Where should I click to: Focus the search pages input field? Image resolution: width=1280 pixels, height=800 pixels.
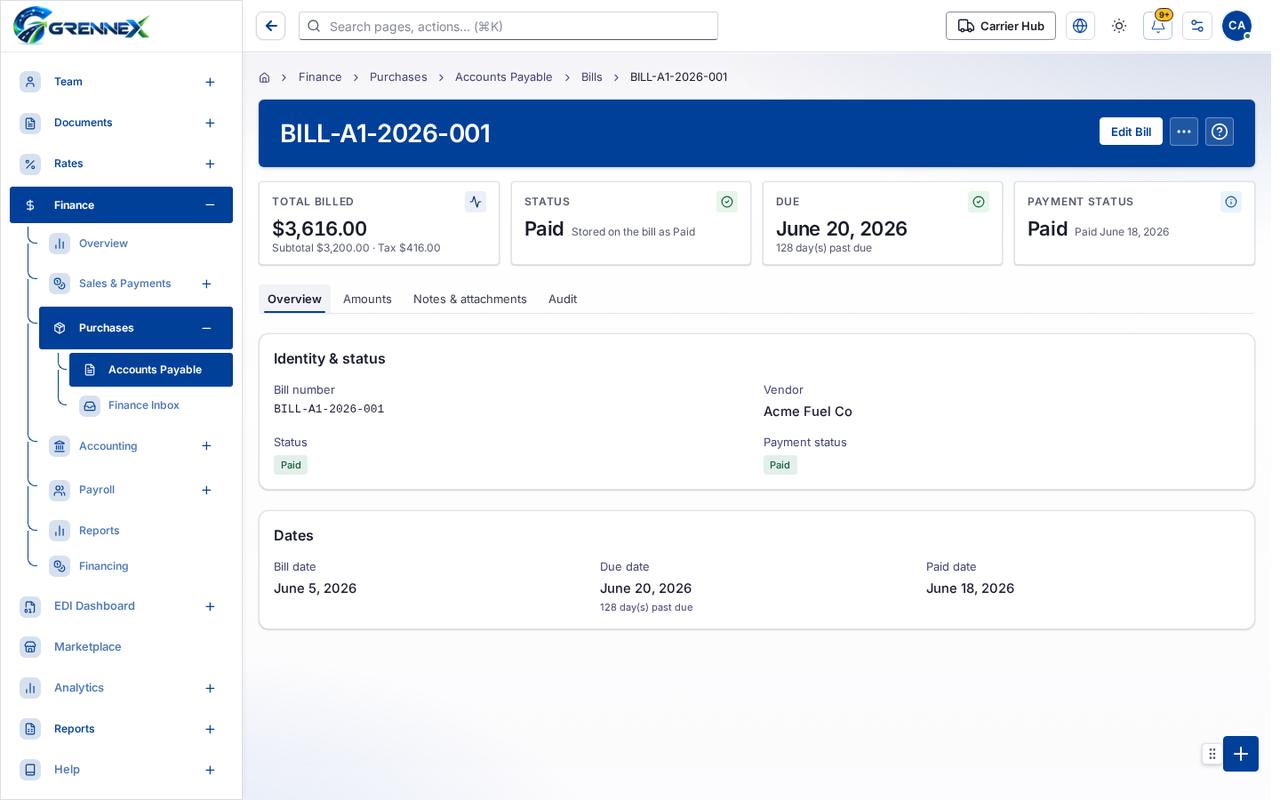click(x=508, y=26)
